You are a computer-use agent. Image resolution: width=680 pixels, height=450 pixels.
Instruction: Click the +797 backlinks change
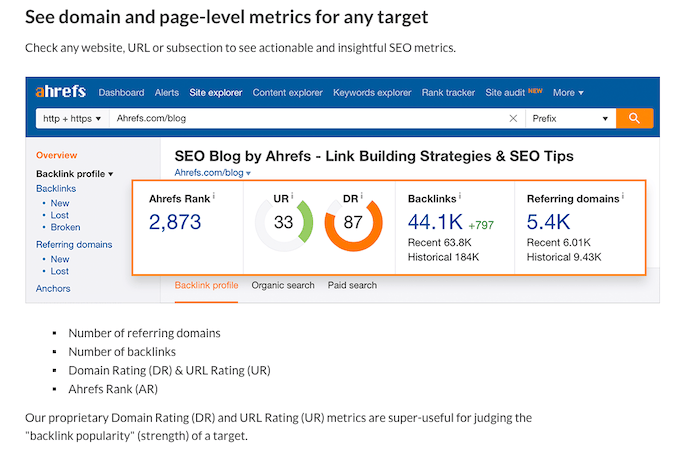tap(481, 225)
